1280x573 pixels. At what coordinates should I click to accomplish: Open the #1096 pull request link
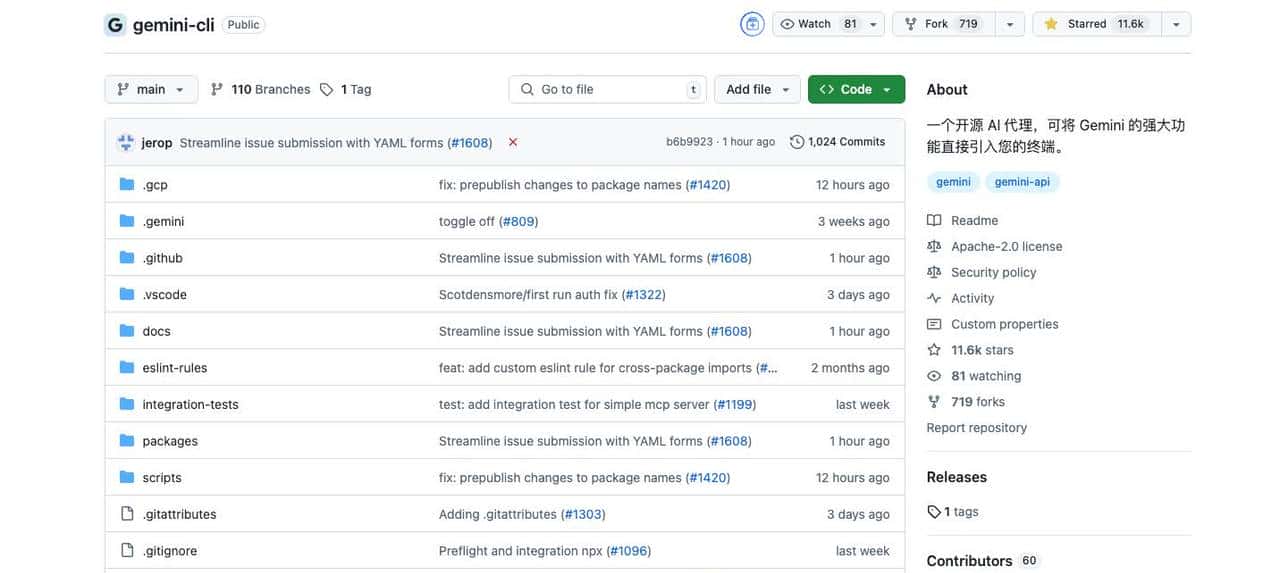629,551
